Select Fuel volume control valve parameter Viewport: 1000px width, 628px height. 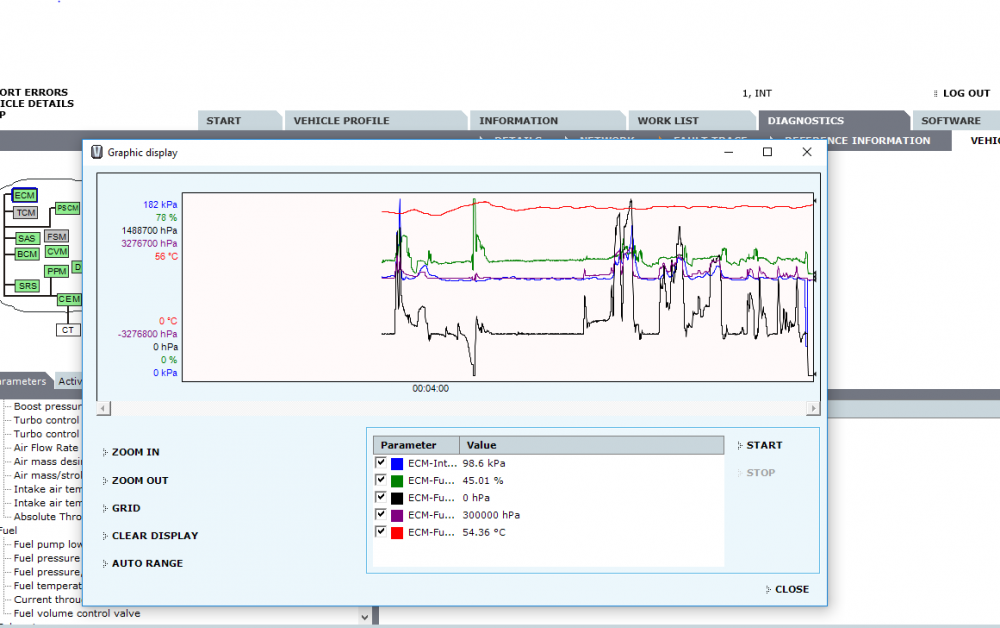point(77,613)
